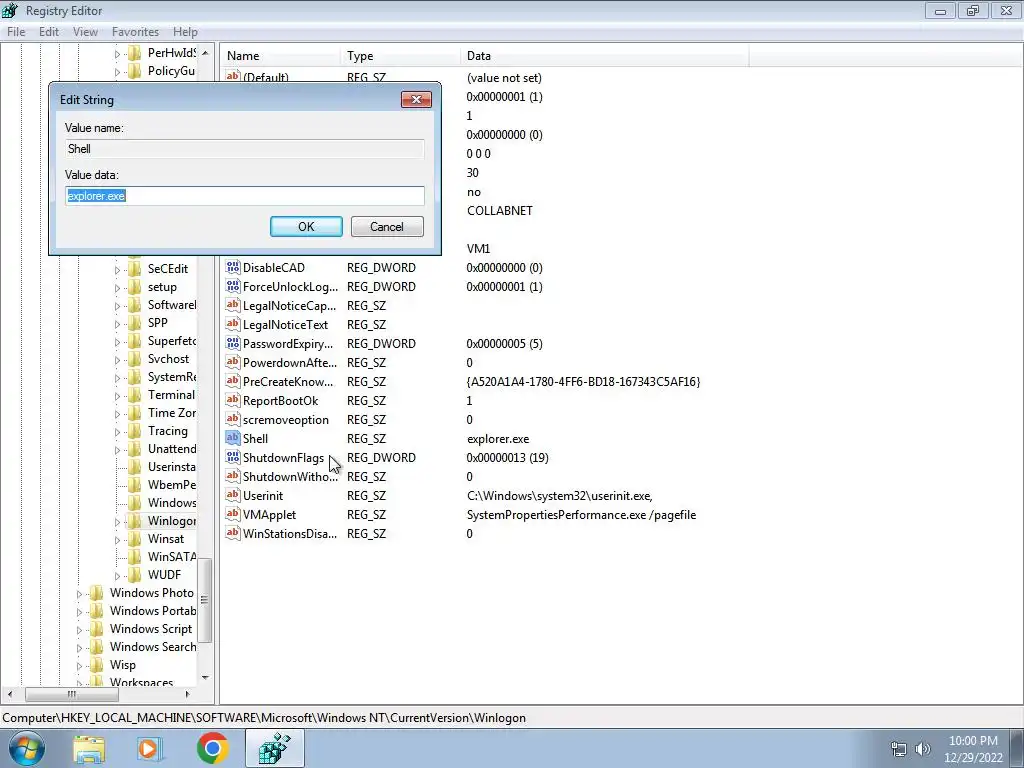Open the Favorites menu
The image size is (1024, 768).
pos(135,31)
